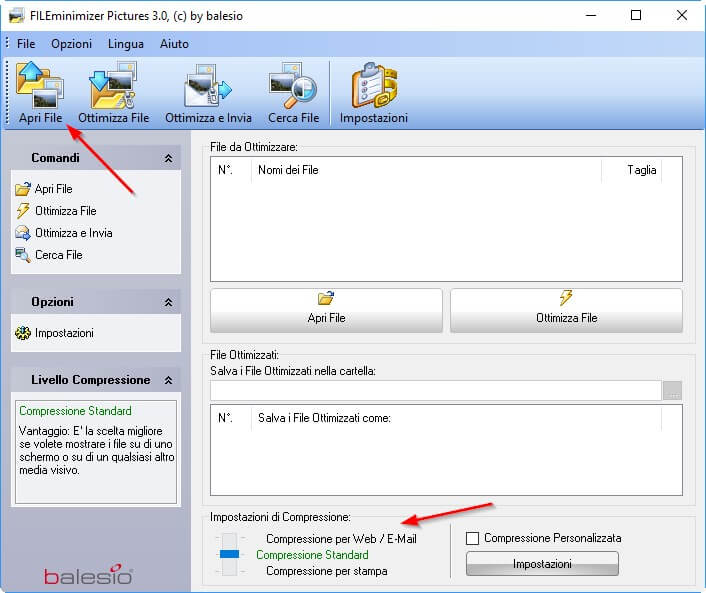
Task: Click Ottimizza e Invia toolbar icon
Action: coord(208,92)
